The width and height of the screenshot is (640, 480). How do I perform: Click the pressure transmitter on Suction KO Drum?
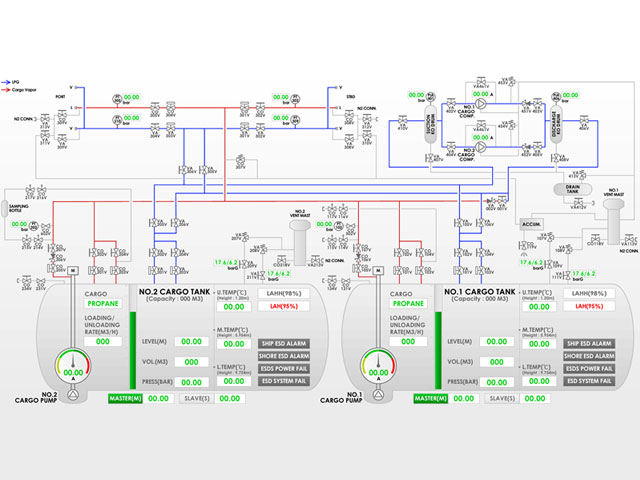tap(430, 97)
